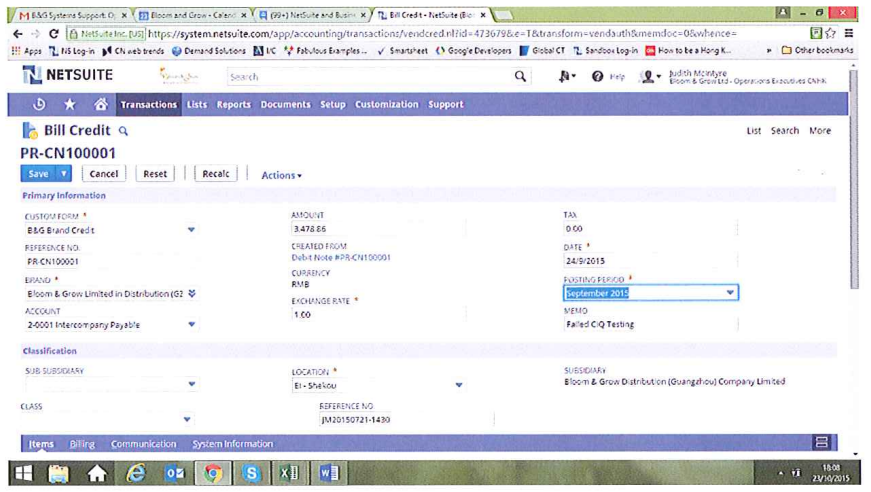
Task: Click the Recalc button
Action: point(216,174)
